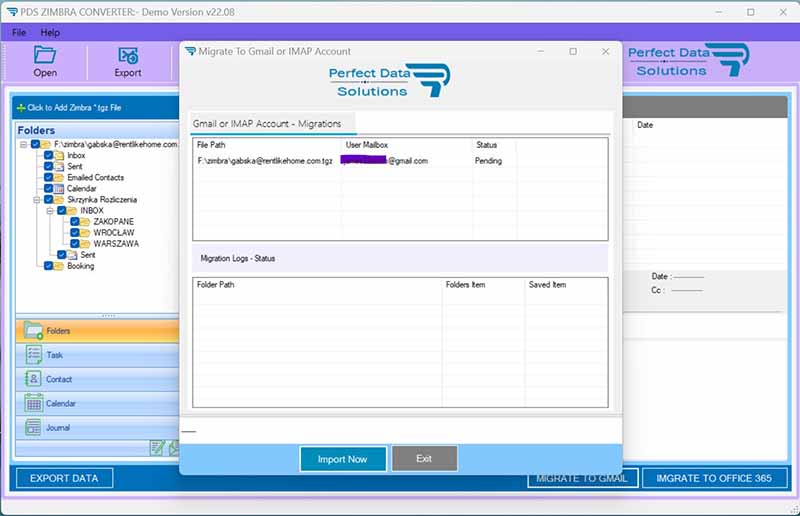Collapse the INBOX subfolder tree node
The height and width of the screenshot is (516, 800).
click(x=50, y=211)
